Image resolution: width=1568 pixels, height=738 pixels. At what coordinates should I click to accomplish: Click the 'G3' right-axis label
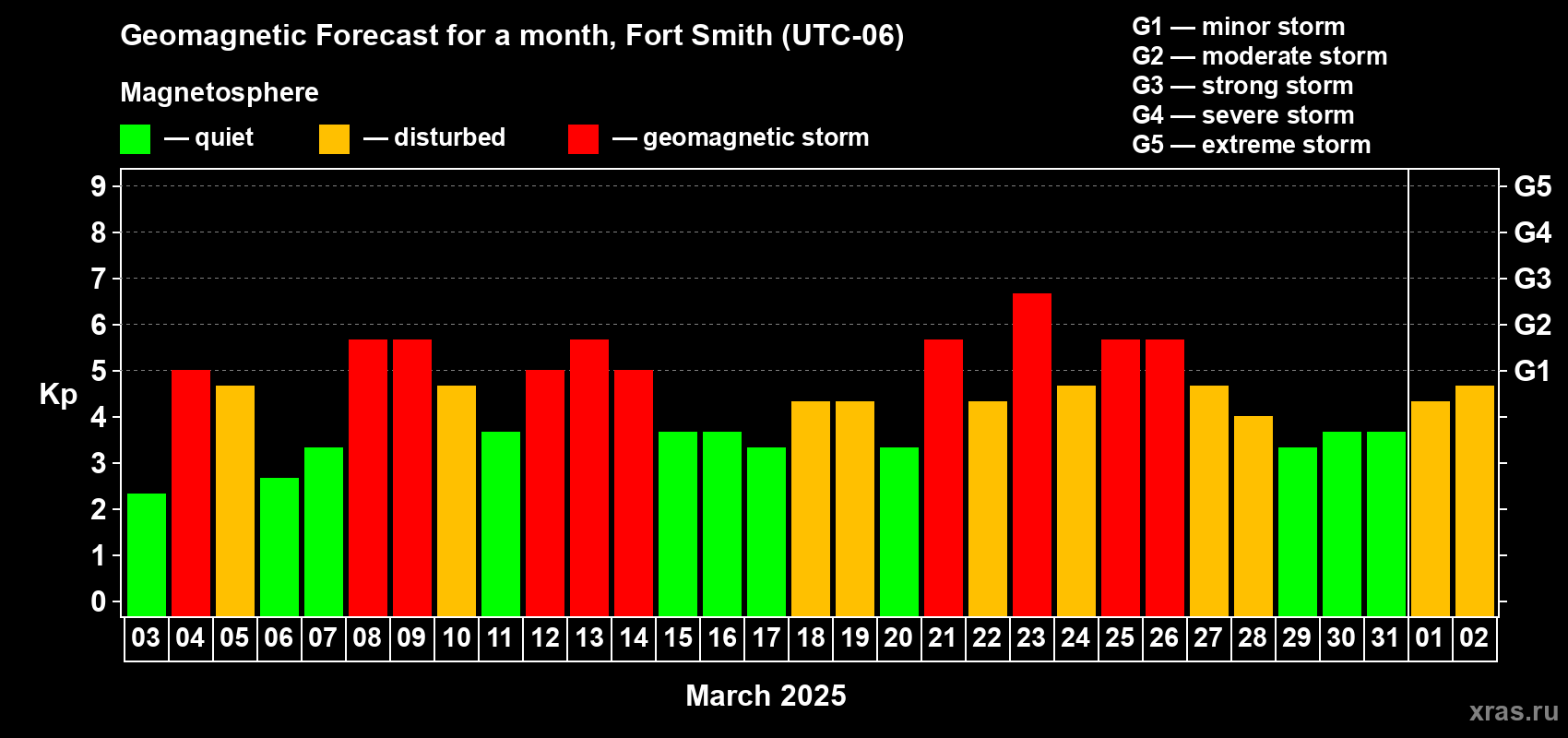[x=1533, y=279]
